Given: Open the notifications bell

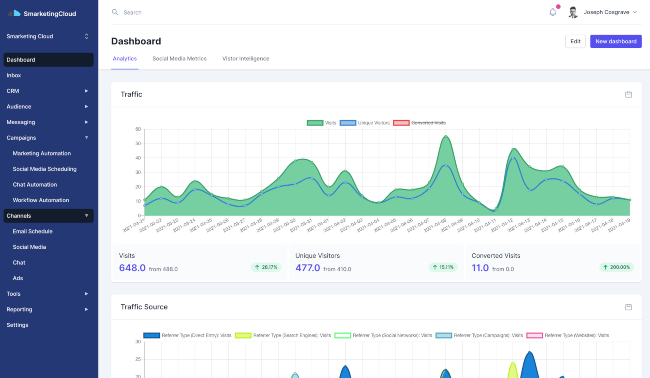Looking at the screenshot, I should click(553, 12).
